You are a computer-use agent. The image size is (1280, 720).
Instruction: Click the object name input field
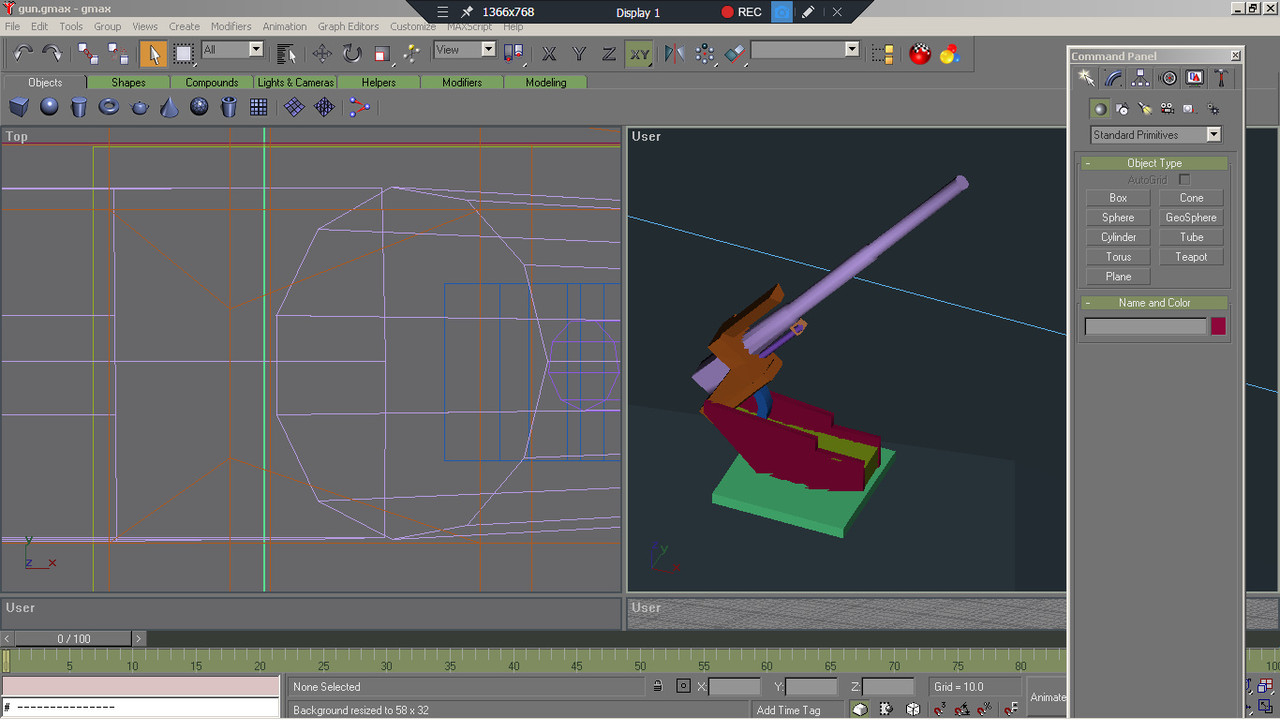pyautogui.click(x=1146, y=326)
